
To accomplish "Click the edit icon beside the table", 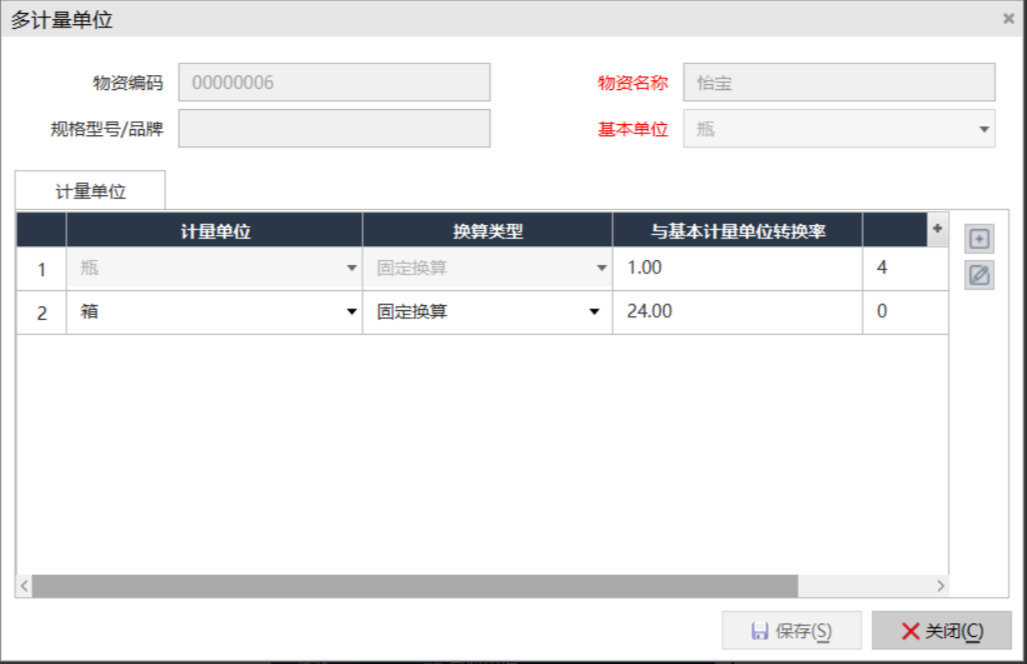I will [x=979, y=275].
